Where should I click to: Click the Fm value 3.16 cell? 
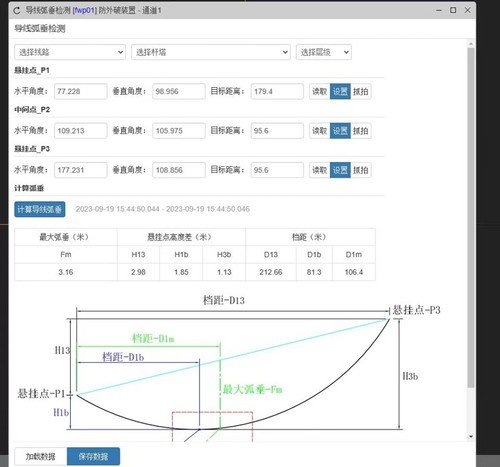(x=66, y=272)
